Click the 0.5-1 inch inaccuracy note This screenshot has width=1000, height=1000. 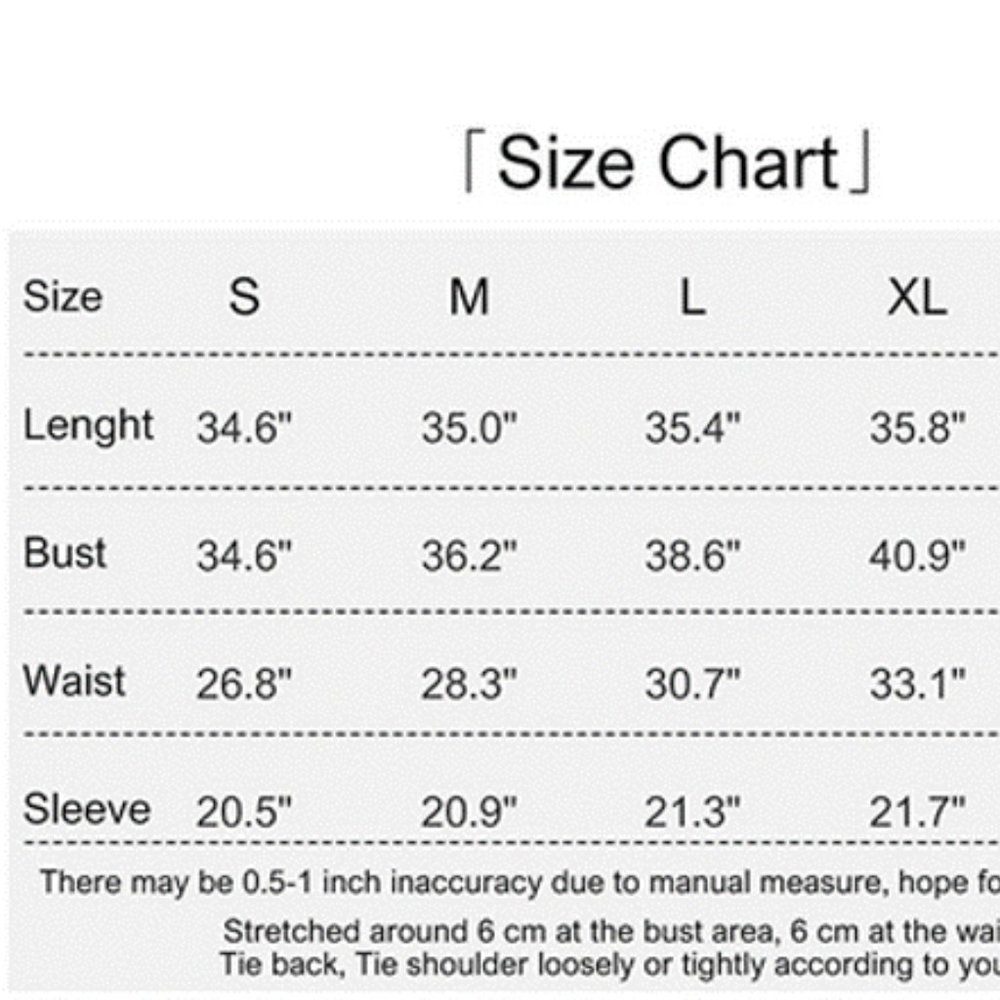coord(520,883)
